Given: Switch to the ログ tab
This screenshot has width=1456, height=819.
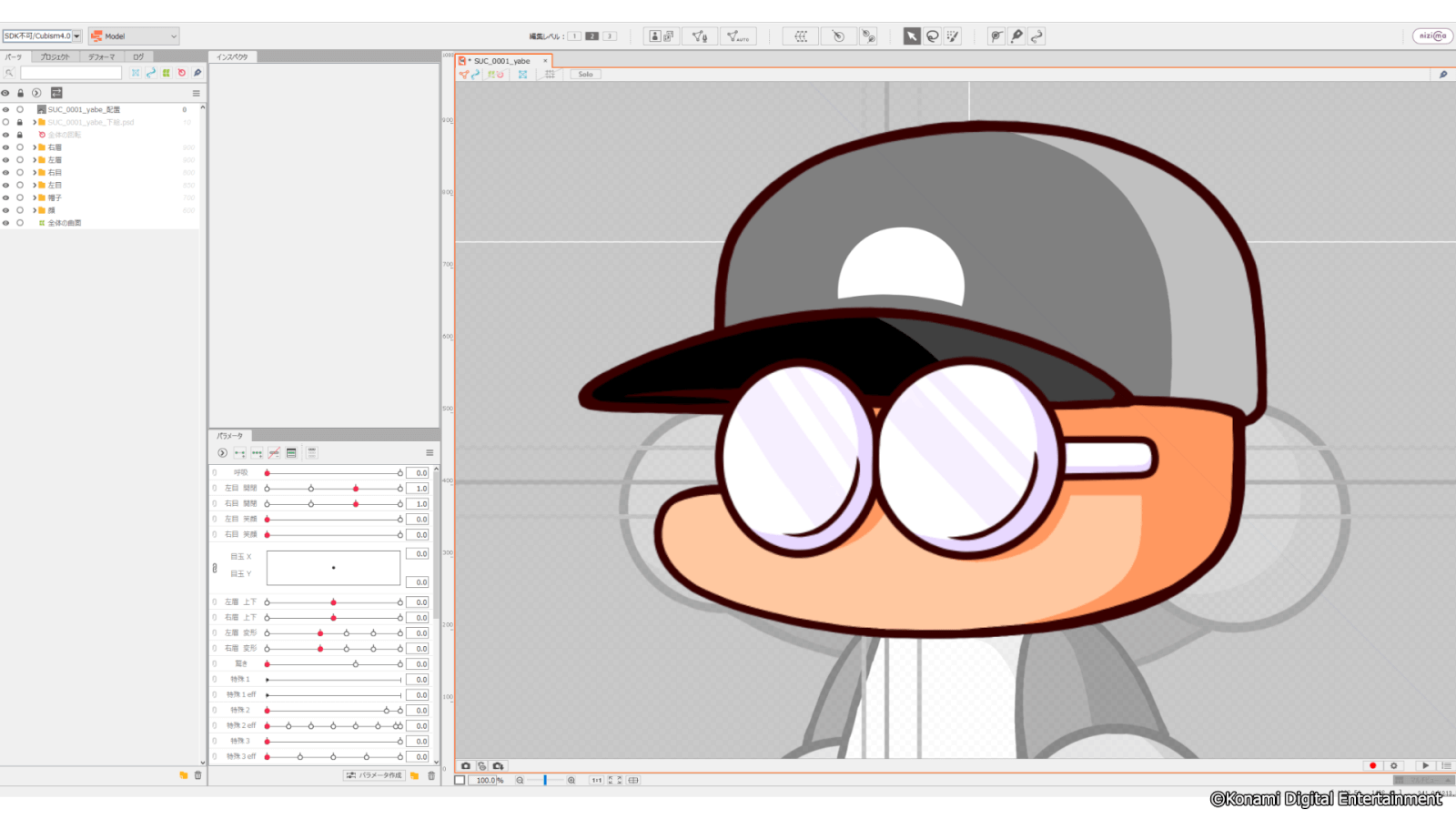Looking at the screenshot, I should (138, 56).
